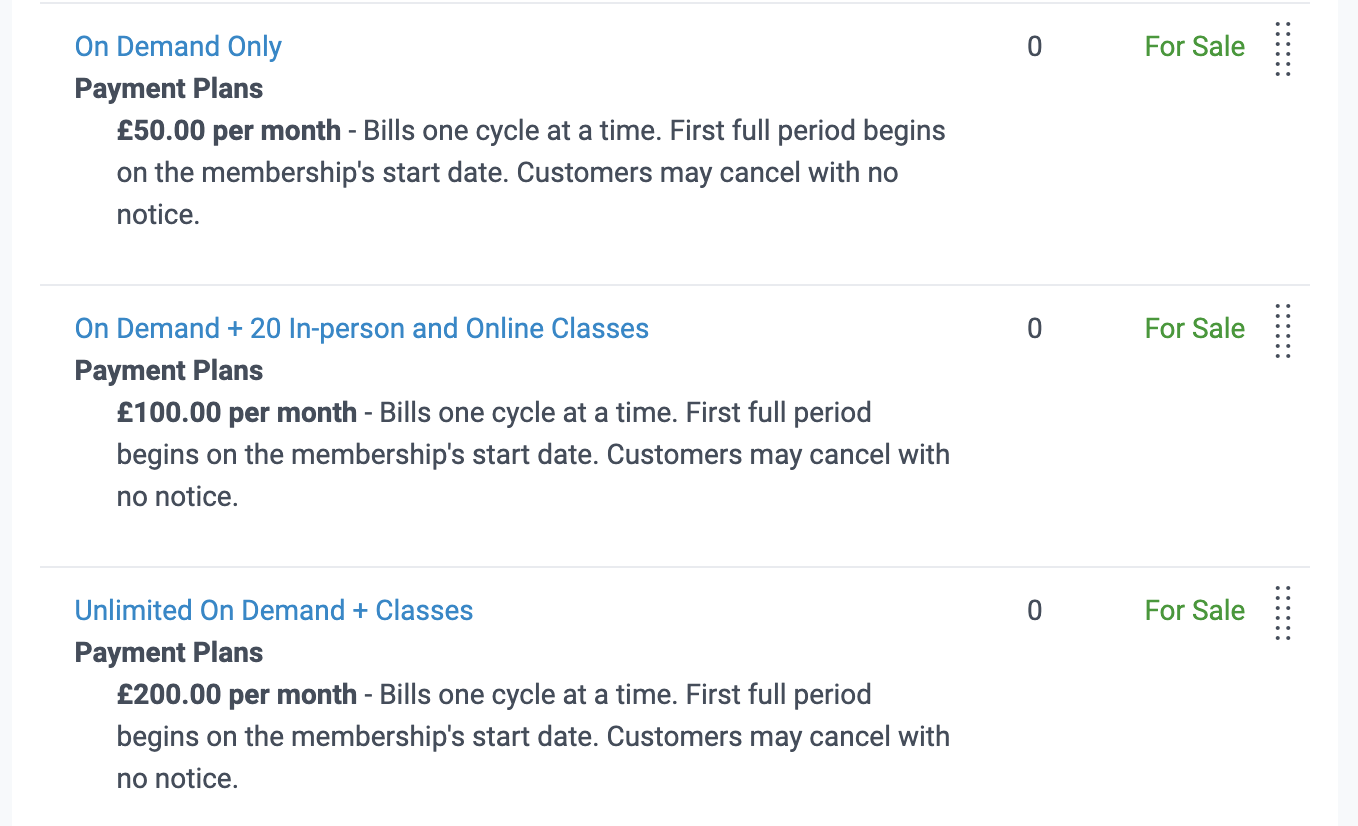Click the grip icon beside Unlimited On Demand + Classes

click(1284, 611)
